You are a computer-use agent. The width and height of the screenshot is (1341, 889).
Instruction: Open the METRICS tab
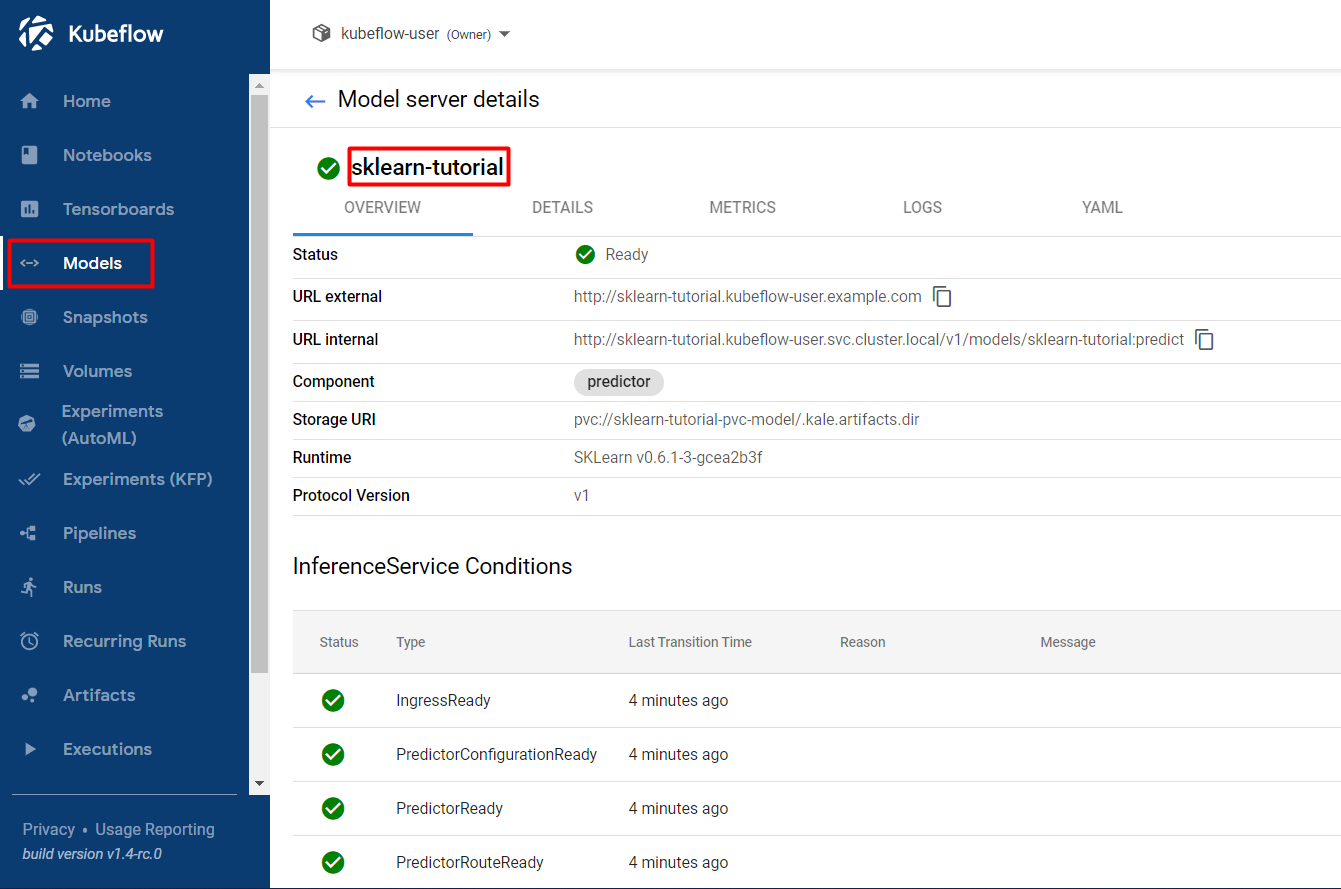743,208
